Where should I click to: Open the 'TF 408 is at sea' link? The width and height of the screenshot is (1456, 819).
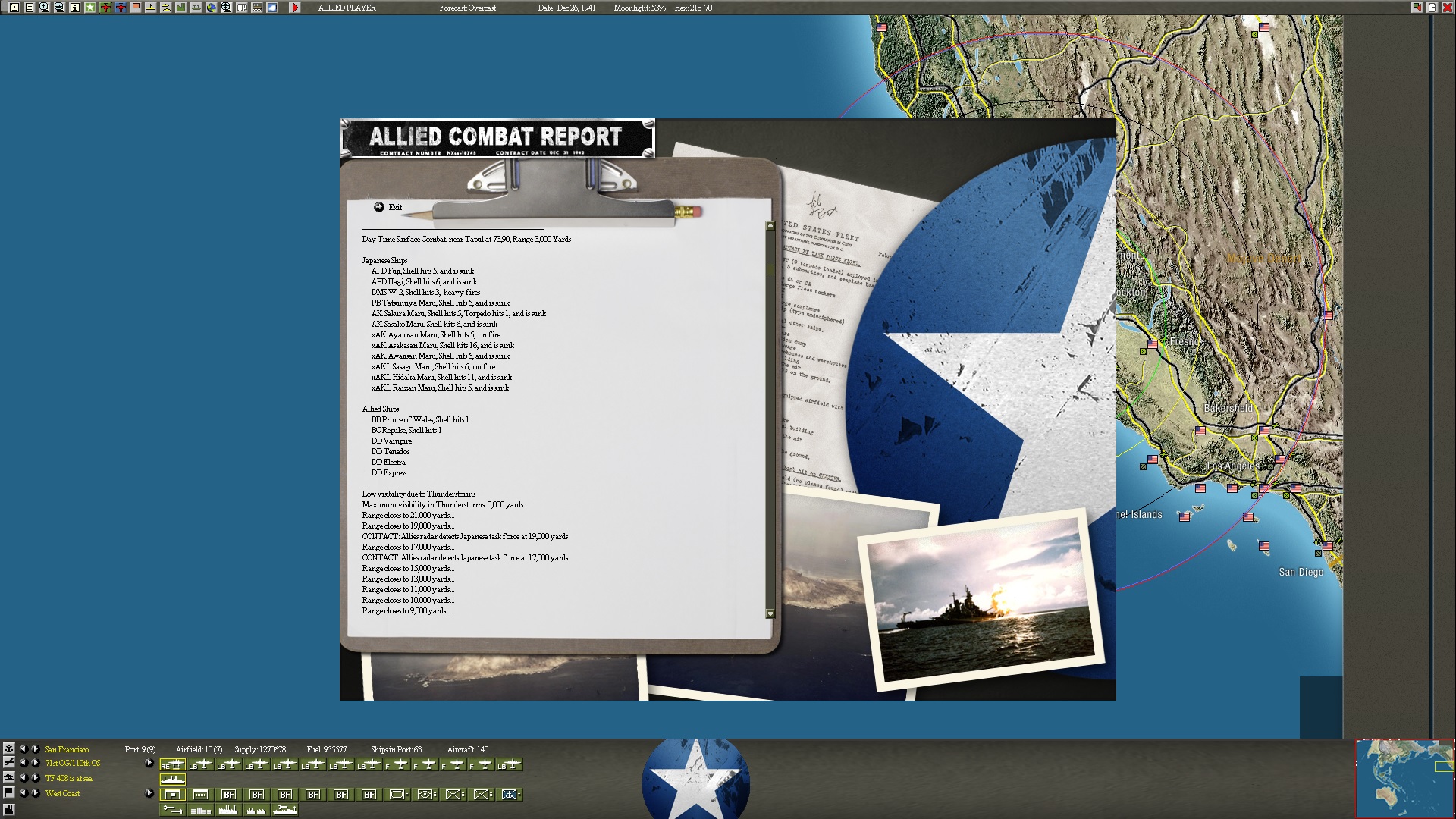pyautogui.click(x=69, y=778)
